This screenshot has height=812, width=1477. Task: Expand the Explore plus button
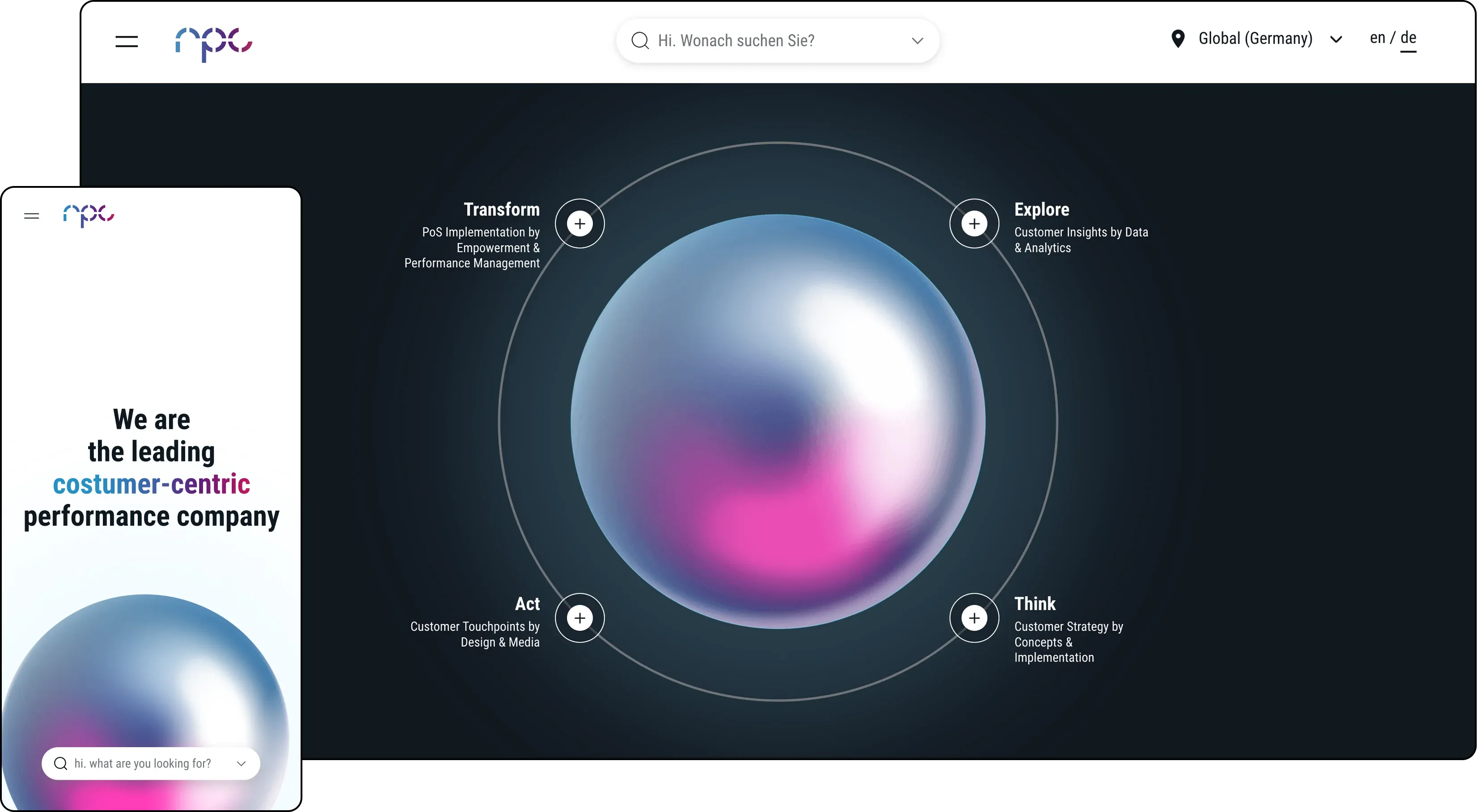974,224
